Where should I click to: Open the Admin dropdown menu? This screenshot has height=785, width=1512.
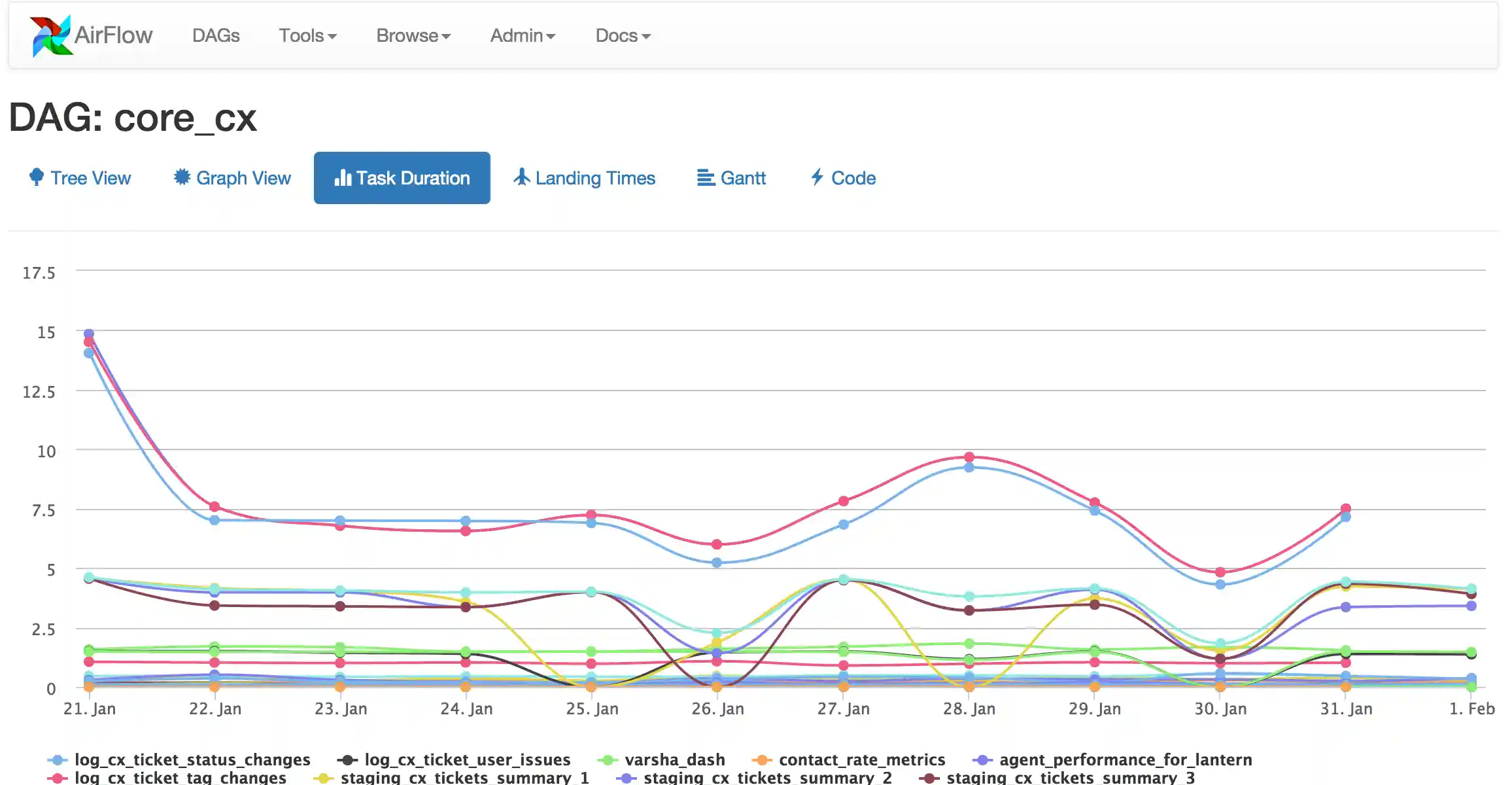coord(523,35)
